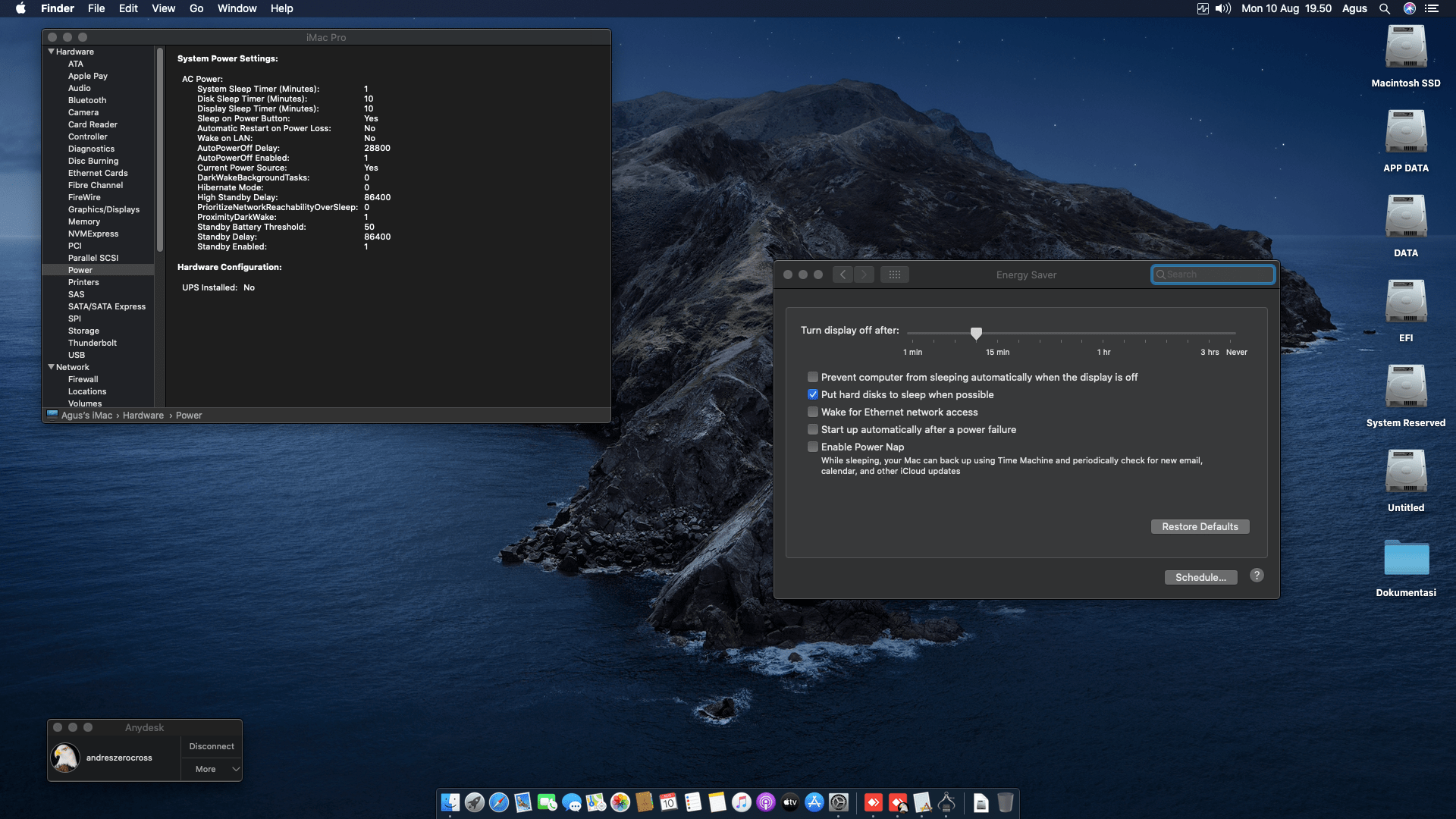This screenshot has height=819, width=1456.
Task: Open Spotlight search in menu bar
Action: [x=1385, y=8]
